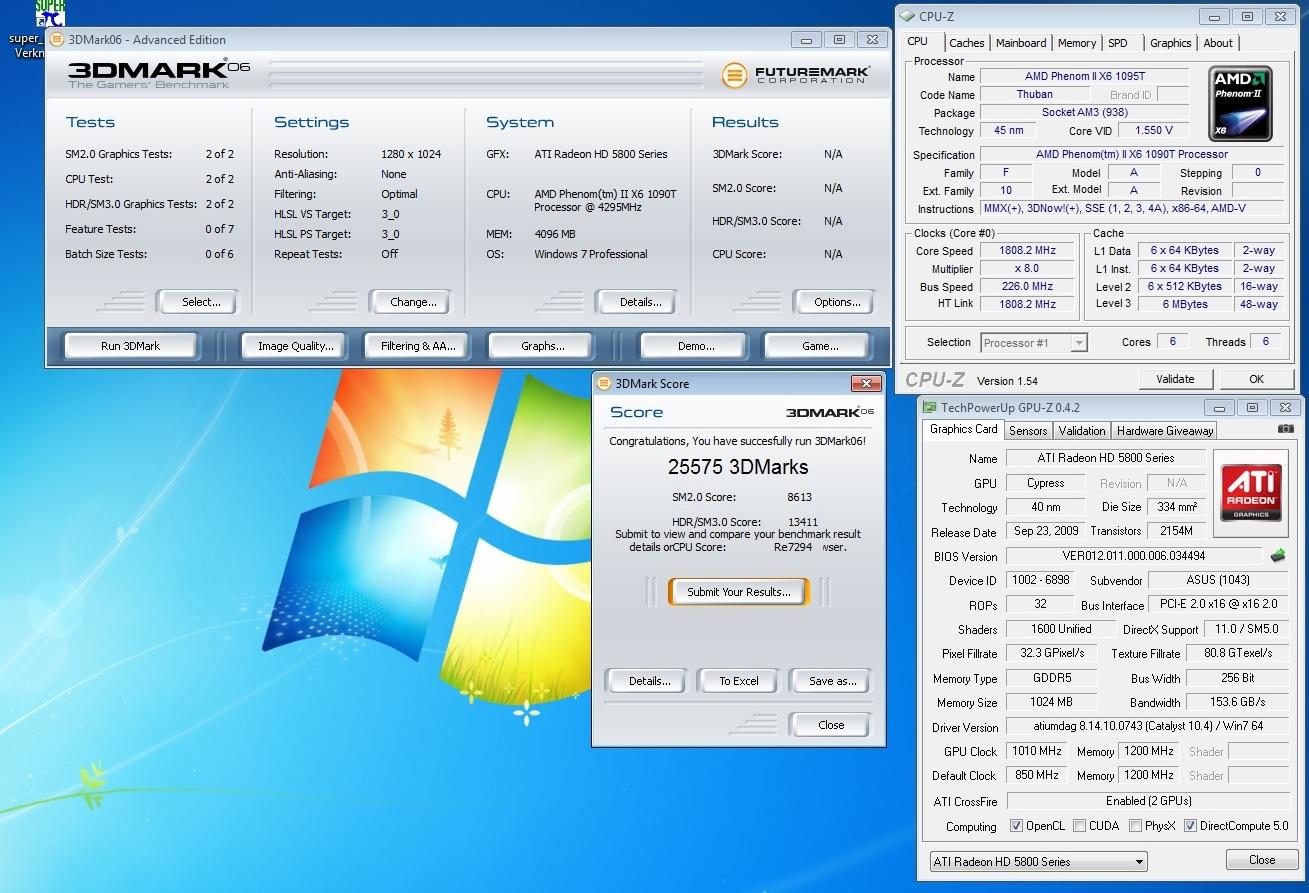Switch to the SPD tab in CPU-Z

1118,43
